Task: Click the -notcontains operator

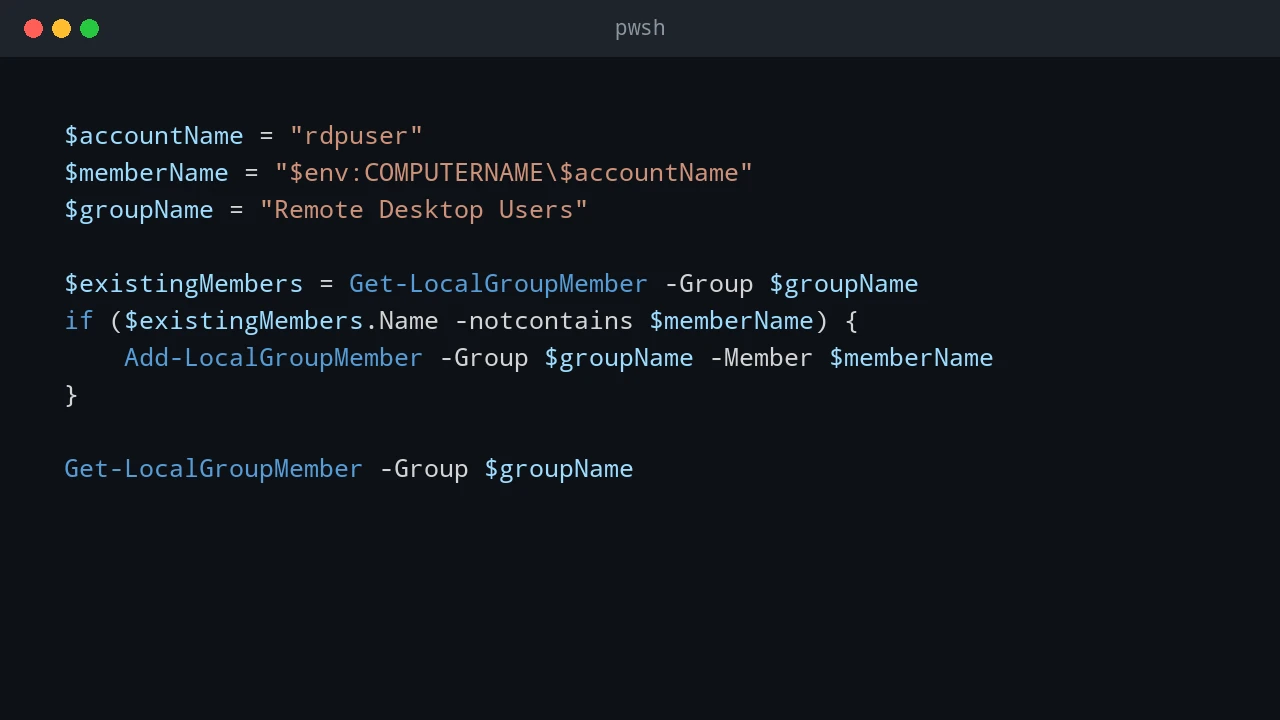Action: (x=544, y=320)
